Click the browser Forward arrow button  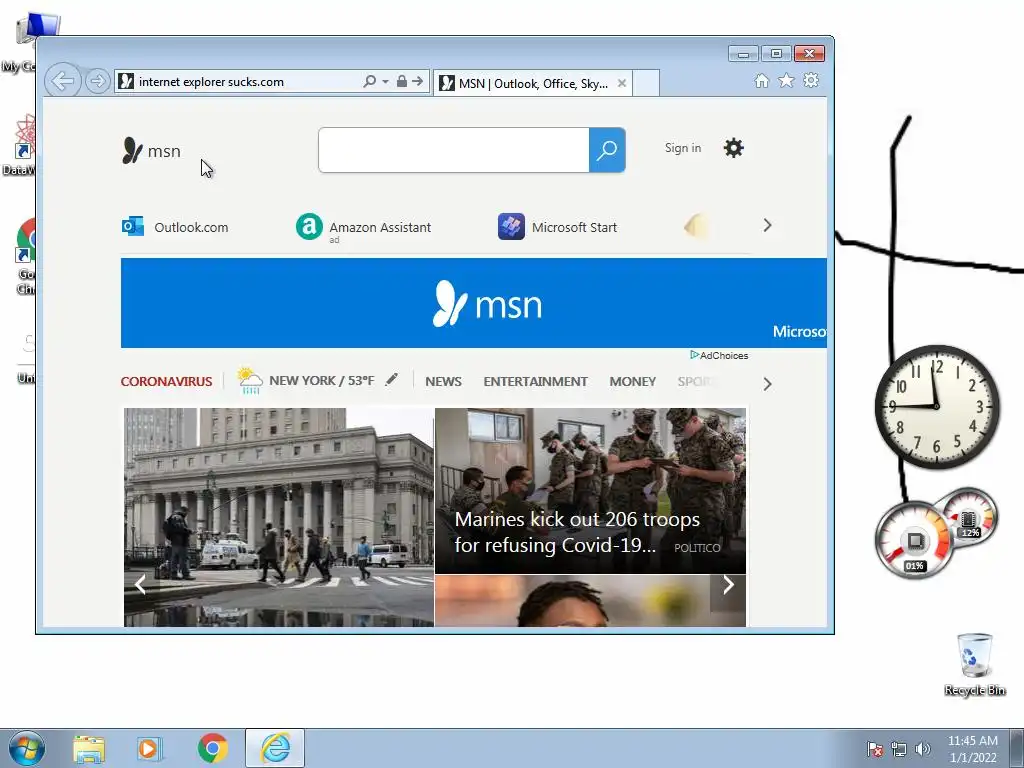point(97,81)
